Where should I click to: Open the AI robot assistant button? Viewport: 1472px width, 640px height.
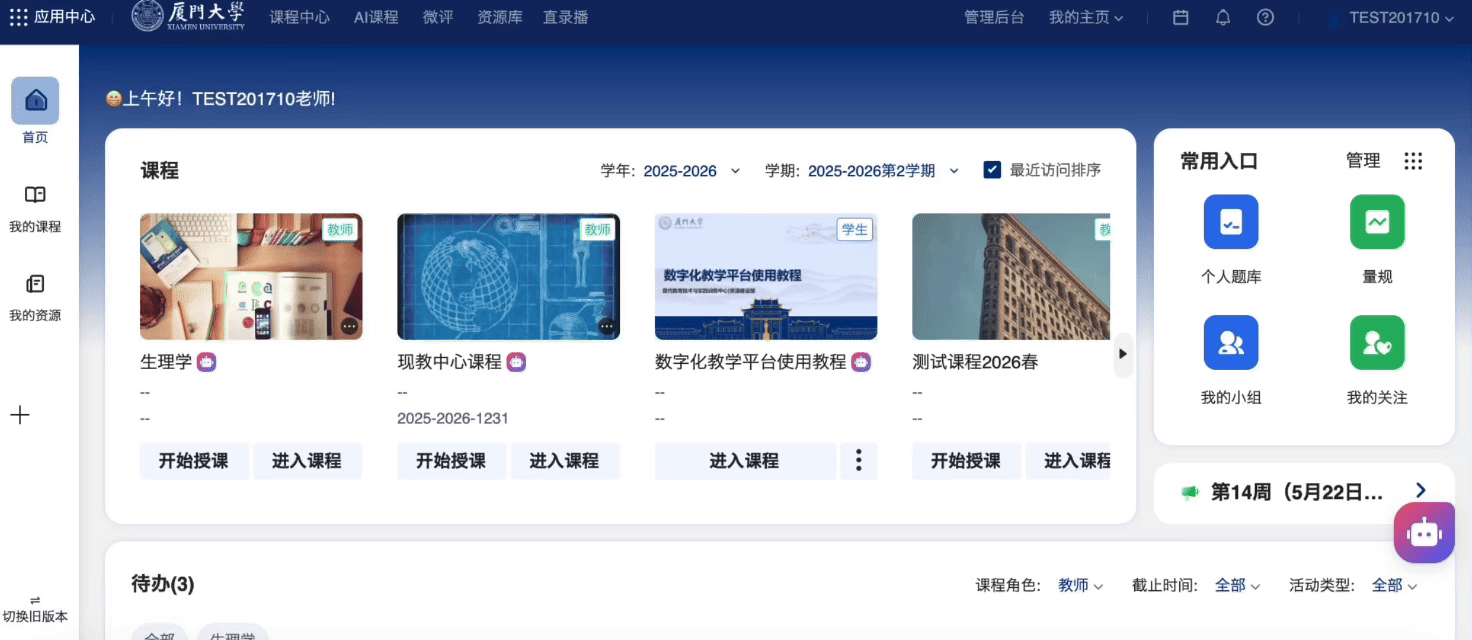click(1423, 533)
